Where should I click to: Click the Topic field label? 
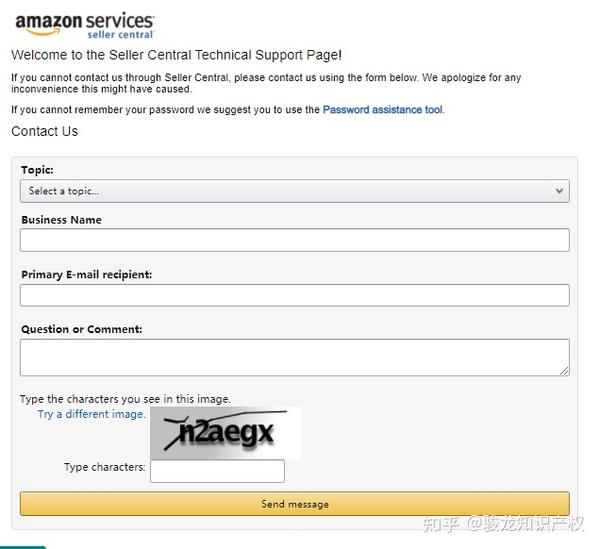[38, 170]
